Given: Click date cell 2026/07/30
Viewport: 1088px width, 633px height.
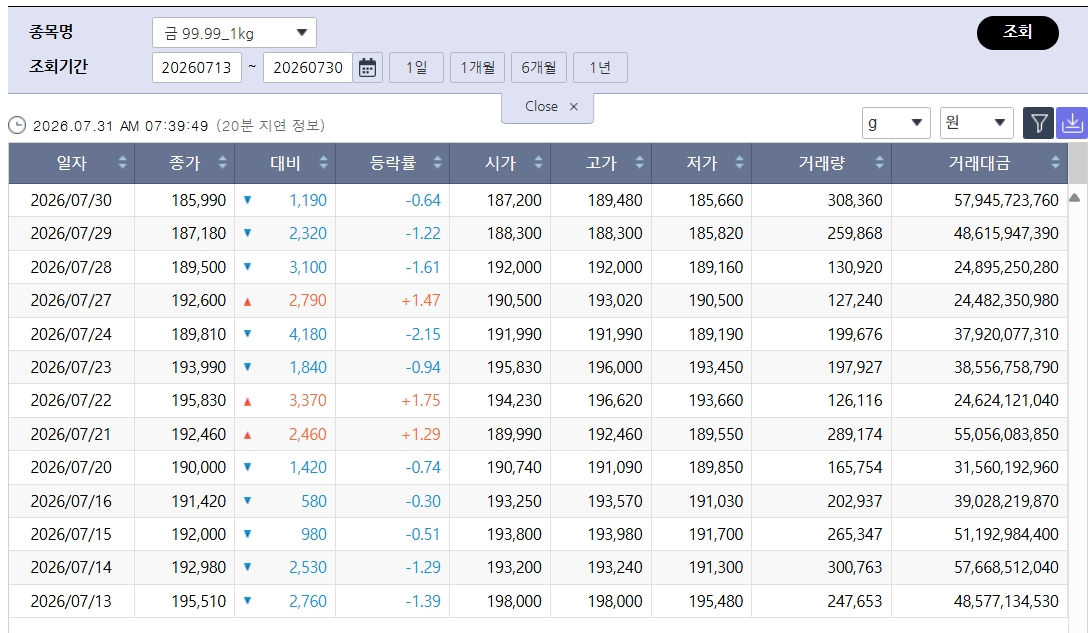Looking at the screenshot, I should pos(71,200).
